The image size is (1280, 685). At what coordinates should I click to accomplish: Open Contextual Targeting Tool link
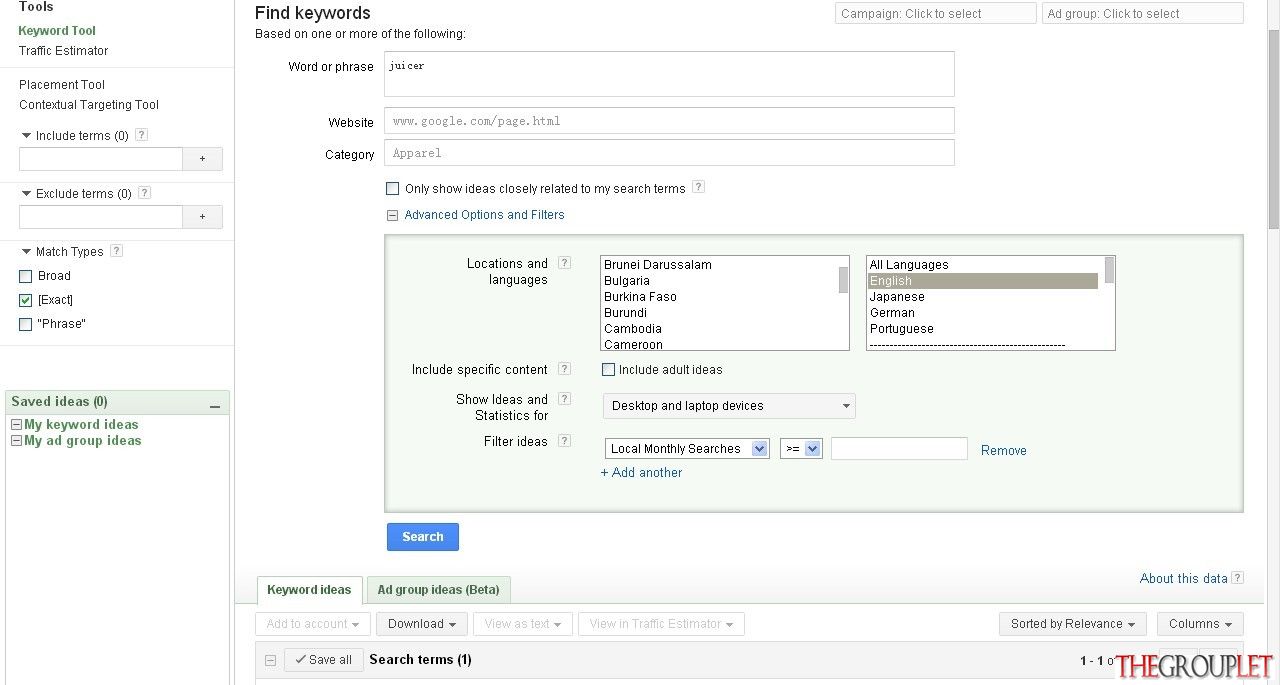89,105
